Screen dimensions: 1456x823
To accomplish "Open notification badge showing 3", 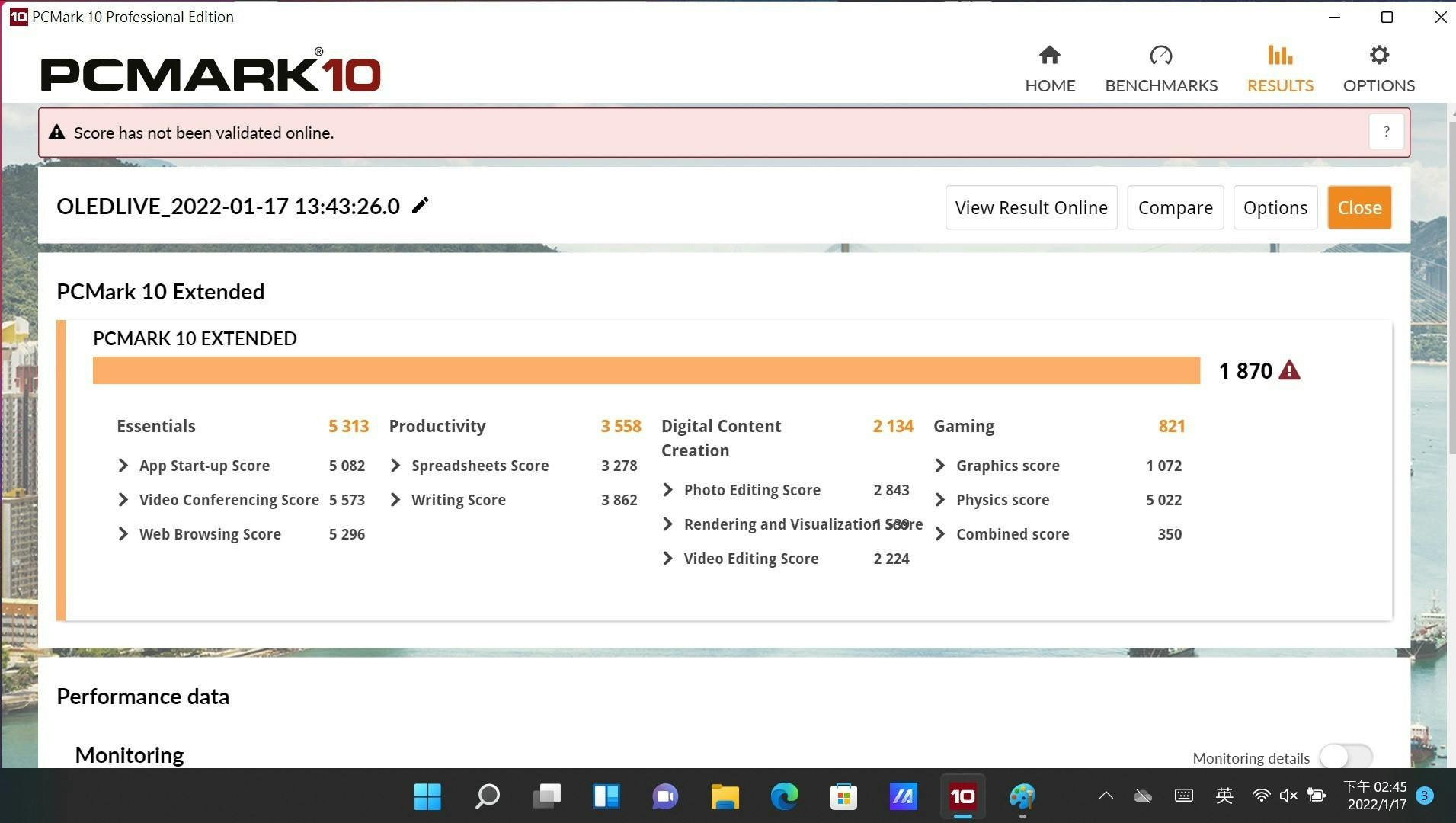I will (x=1425, y=796).
